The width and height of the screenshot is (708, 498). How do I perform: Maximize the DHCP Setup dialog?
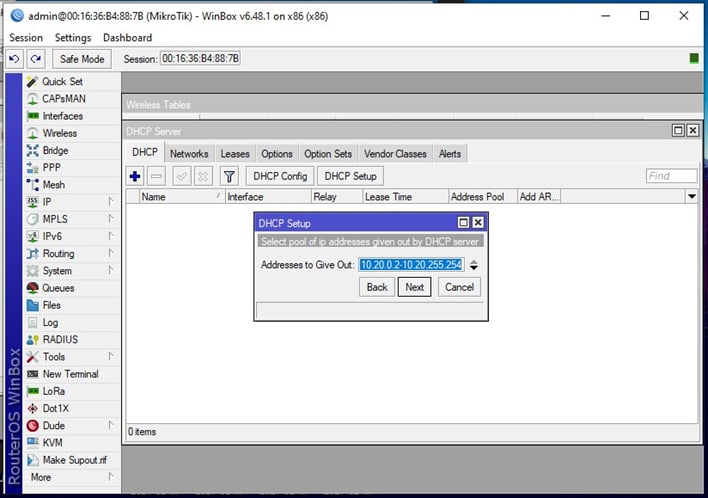(463, 223)
